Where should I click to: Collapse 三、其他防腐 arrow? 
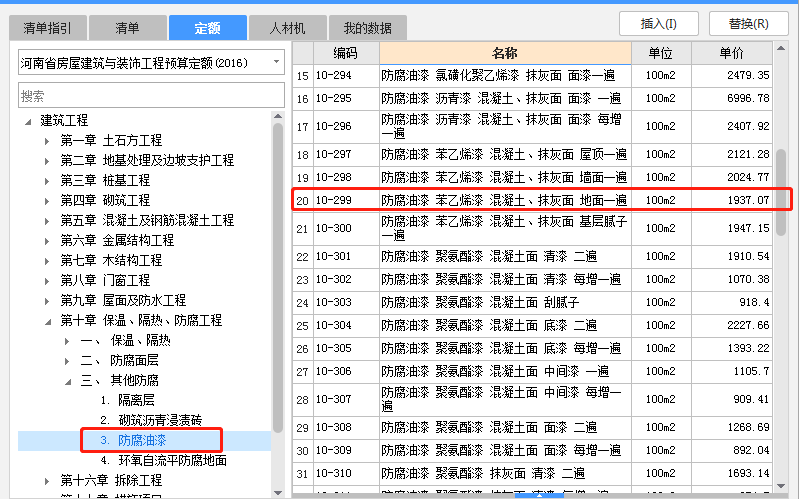click(68, 381)
